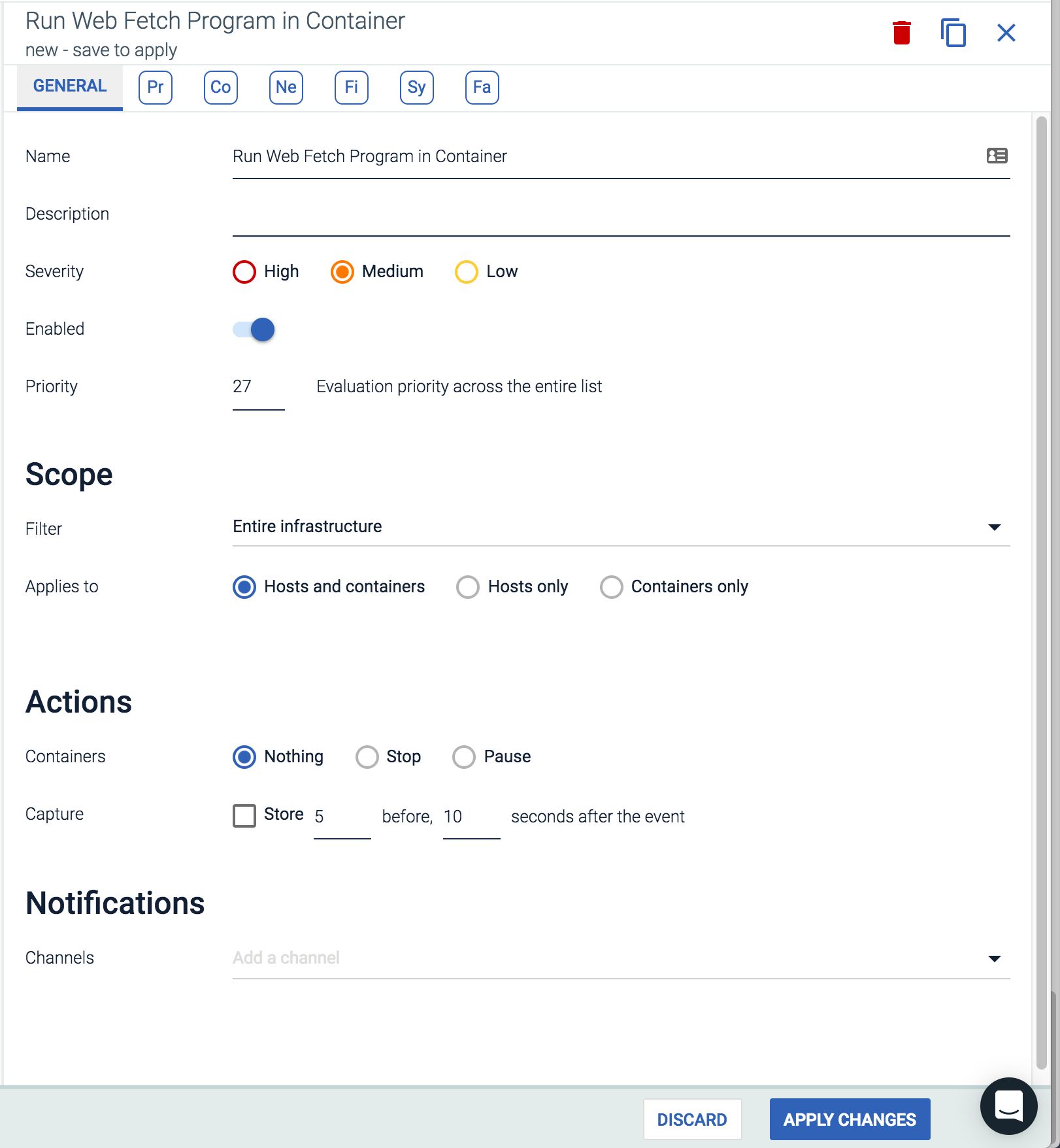Image resolution: width=1060 pixels, height=1148 pixels.
Task: Open the Fa tab
Action: click(x=482, y=88)
